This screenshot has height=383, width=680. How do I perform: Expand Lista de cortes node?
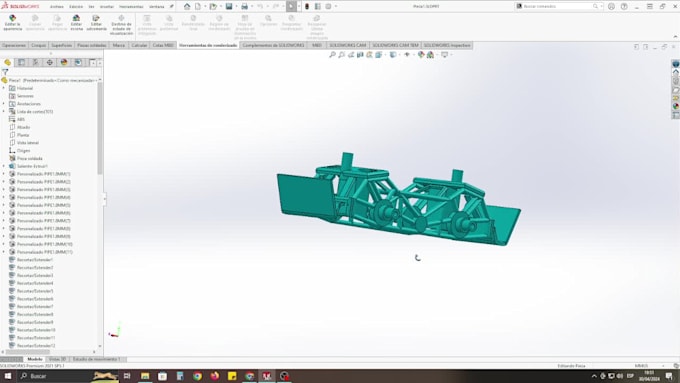4,111
